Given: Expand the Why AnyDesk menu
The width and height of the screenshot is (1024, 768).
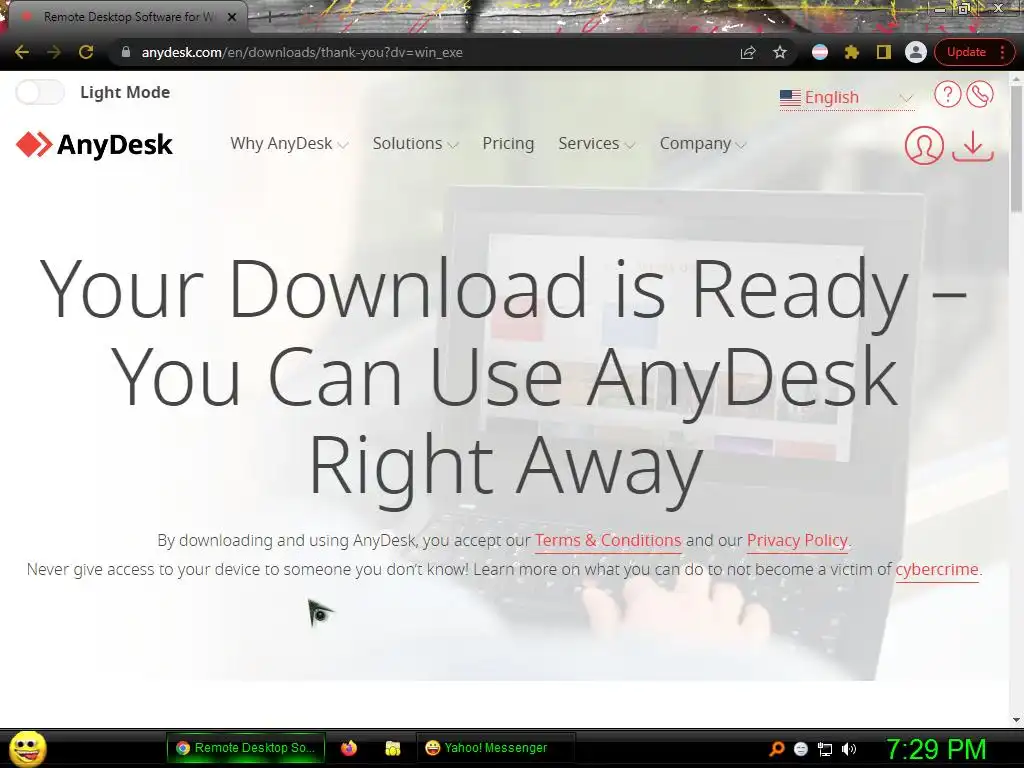Looking at the screenshot, I should (x=289, y=144).
